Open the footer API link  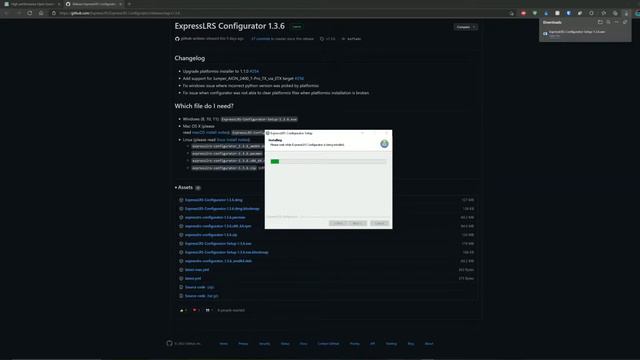point(372,344)
